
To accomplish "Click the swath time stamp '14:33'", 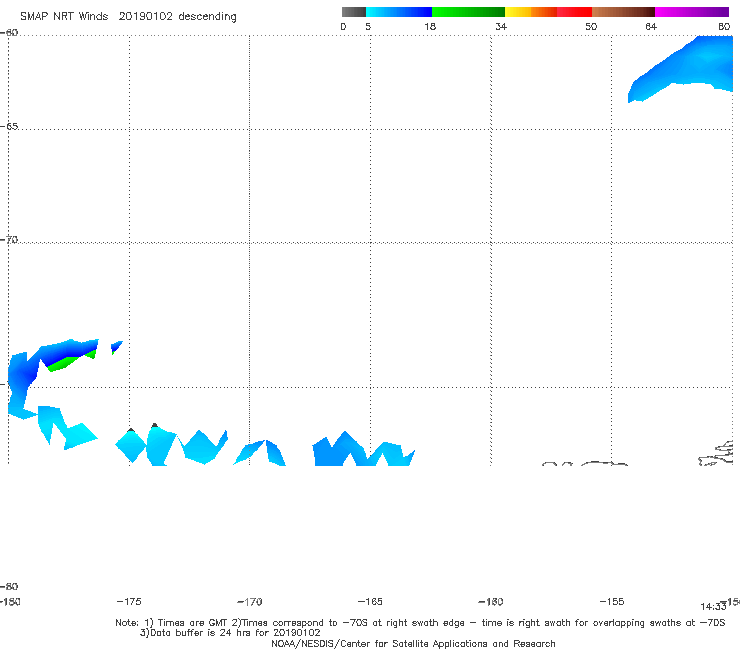I will [713, 607].
